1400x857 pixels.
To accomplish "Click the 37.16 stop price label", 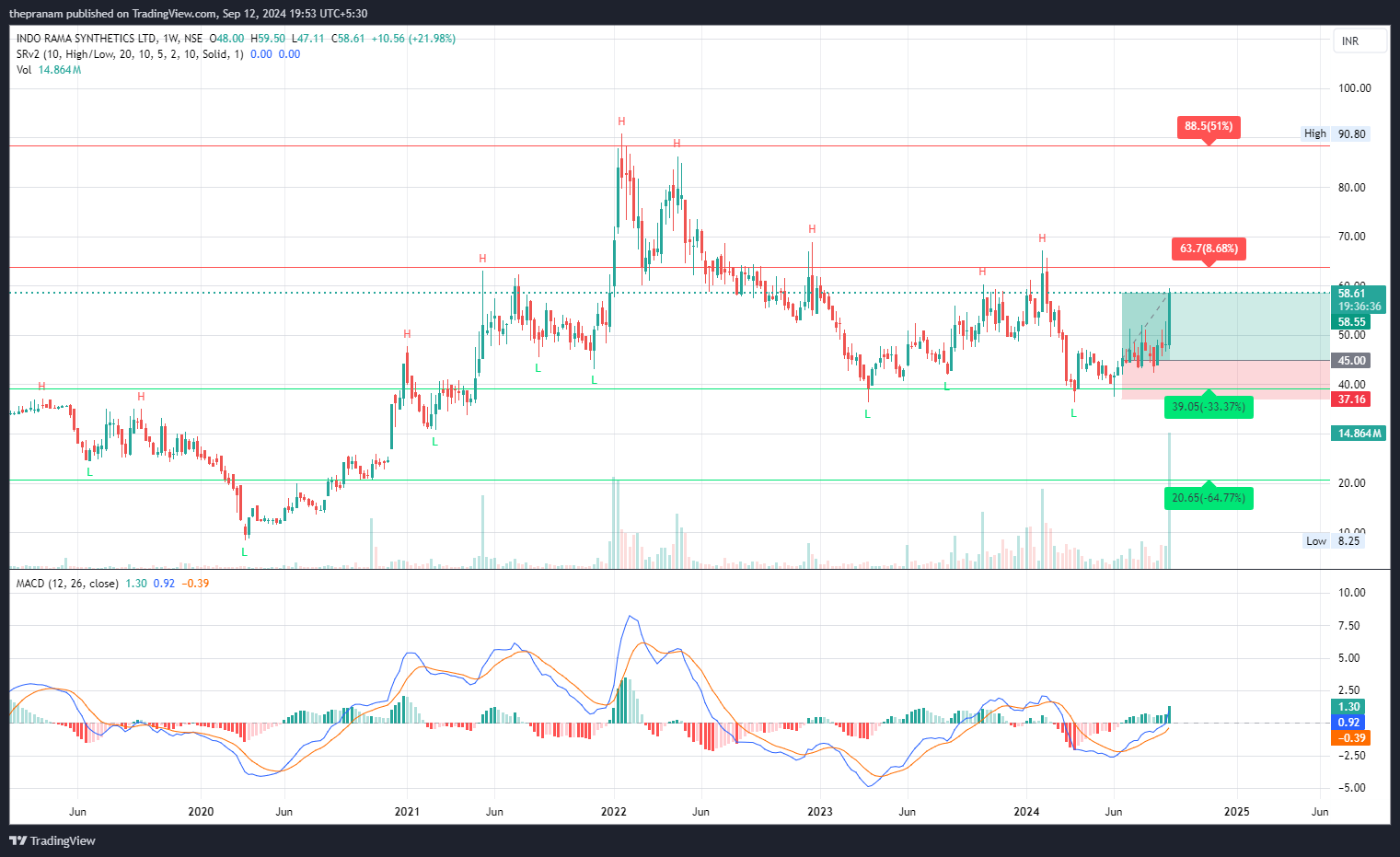I will pos(1350,400).
